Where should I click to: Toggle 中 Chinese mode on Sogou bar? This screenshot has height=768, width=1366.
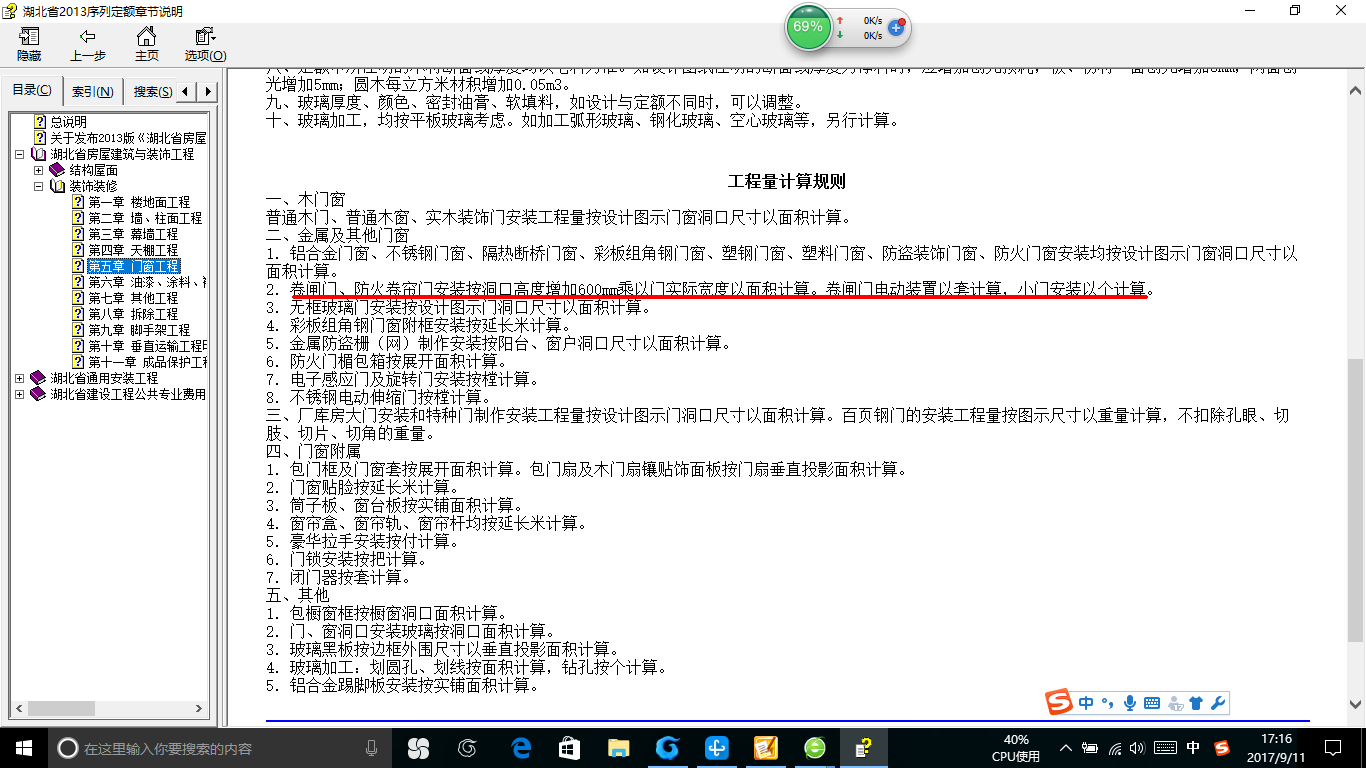pos(1086,703)
